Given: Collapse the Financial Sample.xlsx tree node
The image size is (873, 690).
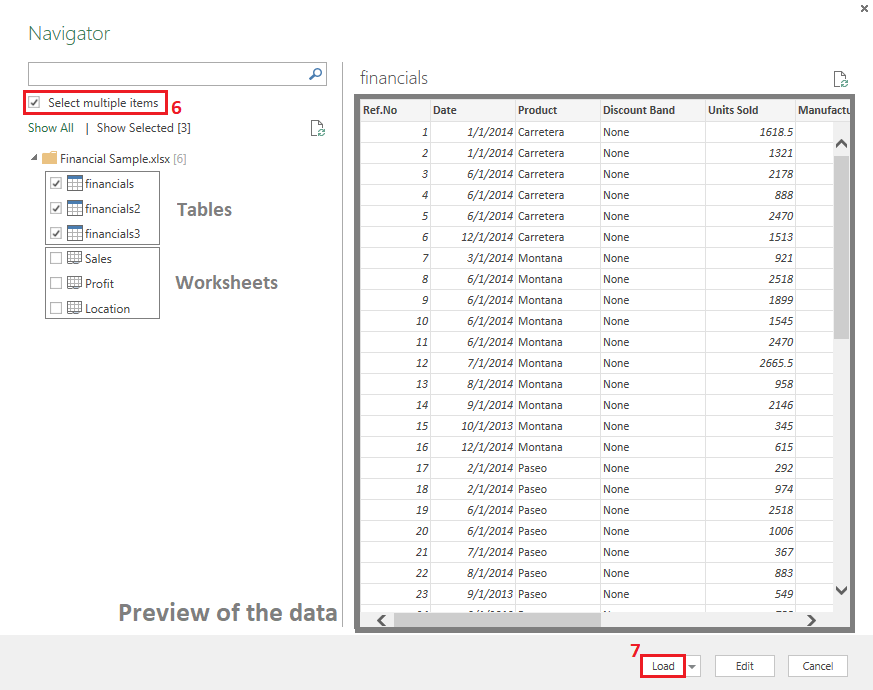Looking at the screenshot, I should coord(35,158).
